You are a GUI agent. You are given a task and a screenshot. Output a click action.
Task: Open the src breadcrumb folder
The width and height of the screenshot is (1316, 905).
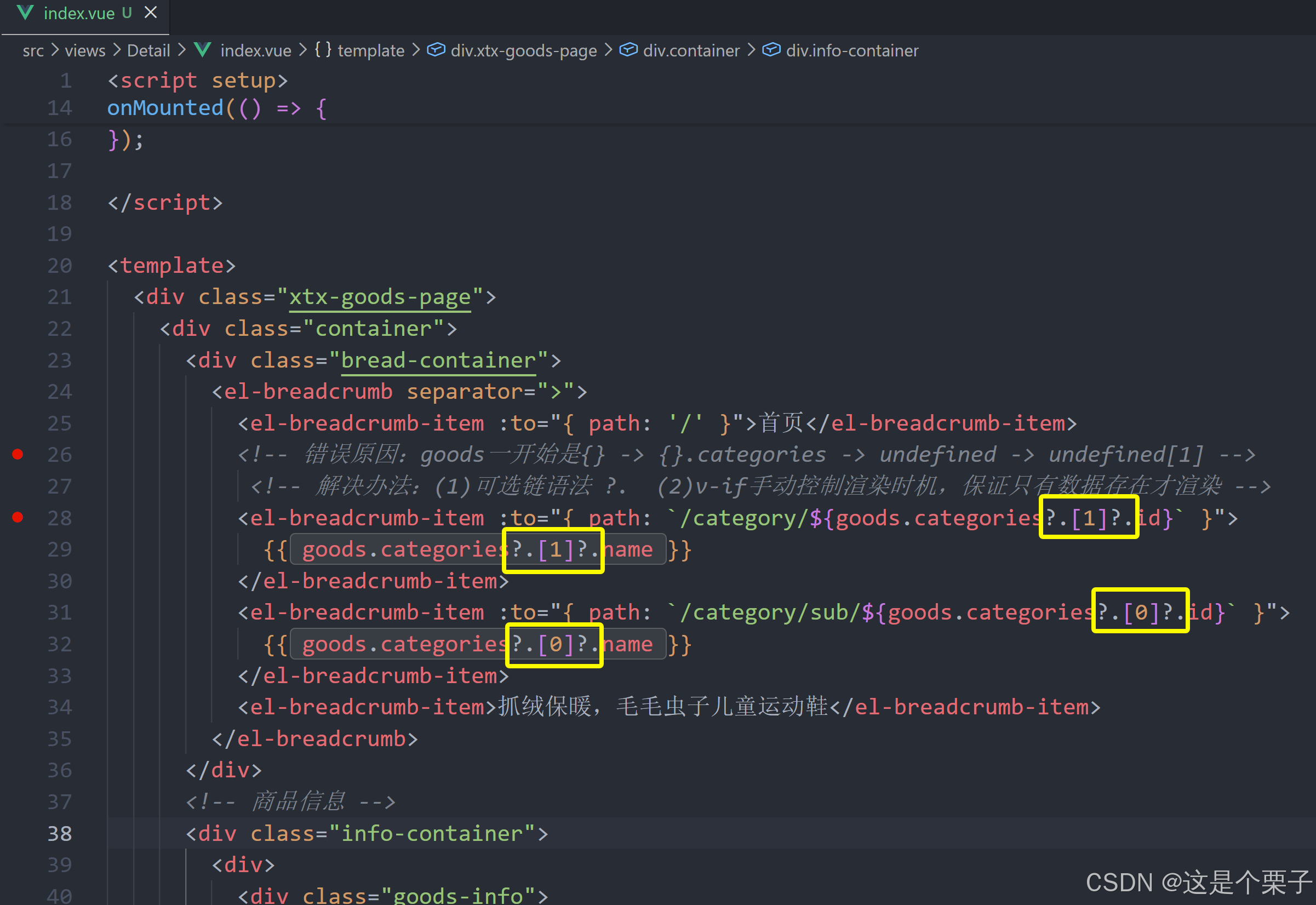pyautogui.click(x=33, y=51)
